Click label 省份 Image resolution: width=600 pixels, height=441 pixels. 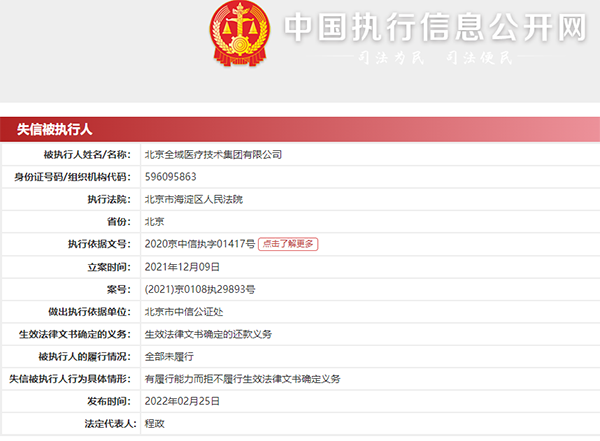[119, 222]
